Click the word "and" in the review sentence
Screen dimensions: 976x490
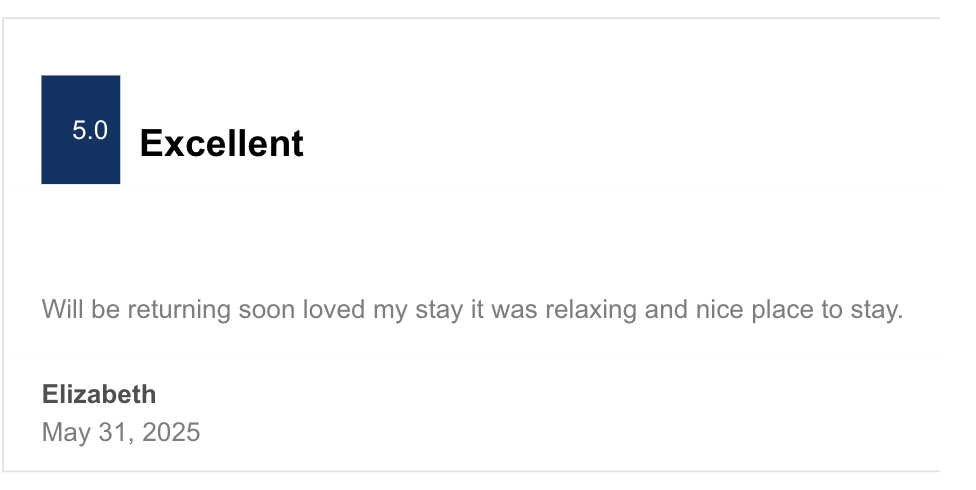coord(666,309)
